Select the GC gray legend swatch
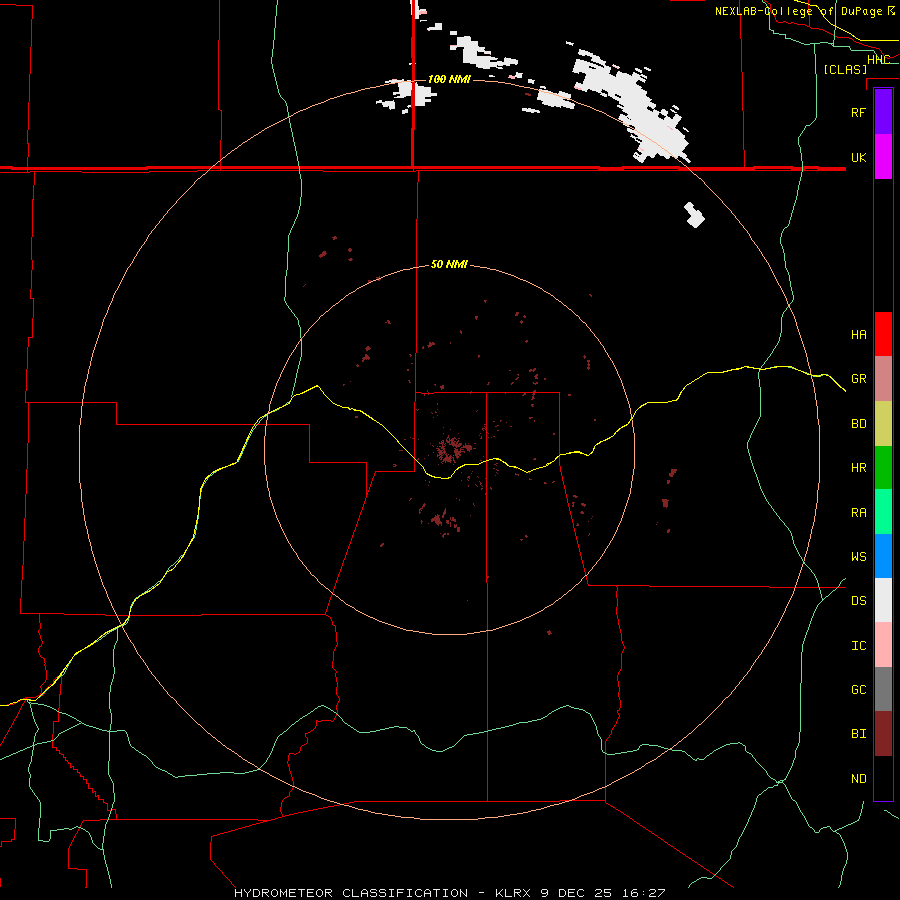The height and width of the screenshot is (900, 900). tap(883, 689)
